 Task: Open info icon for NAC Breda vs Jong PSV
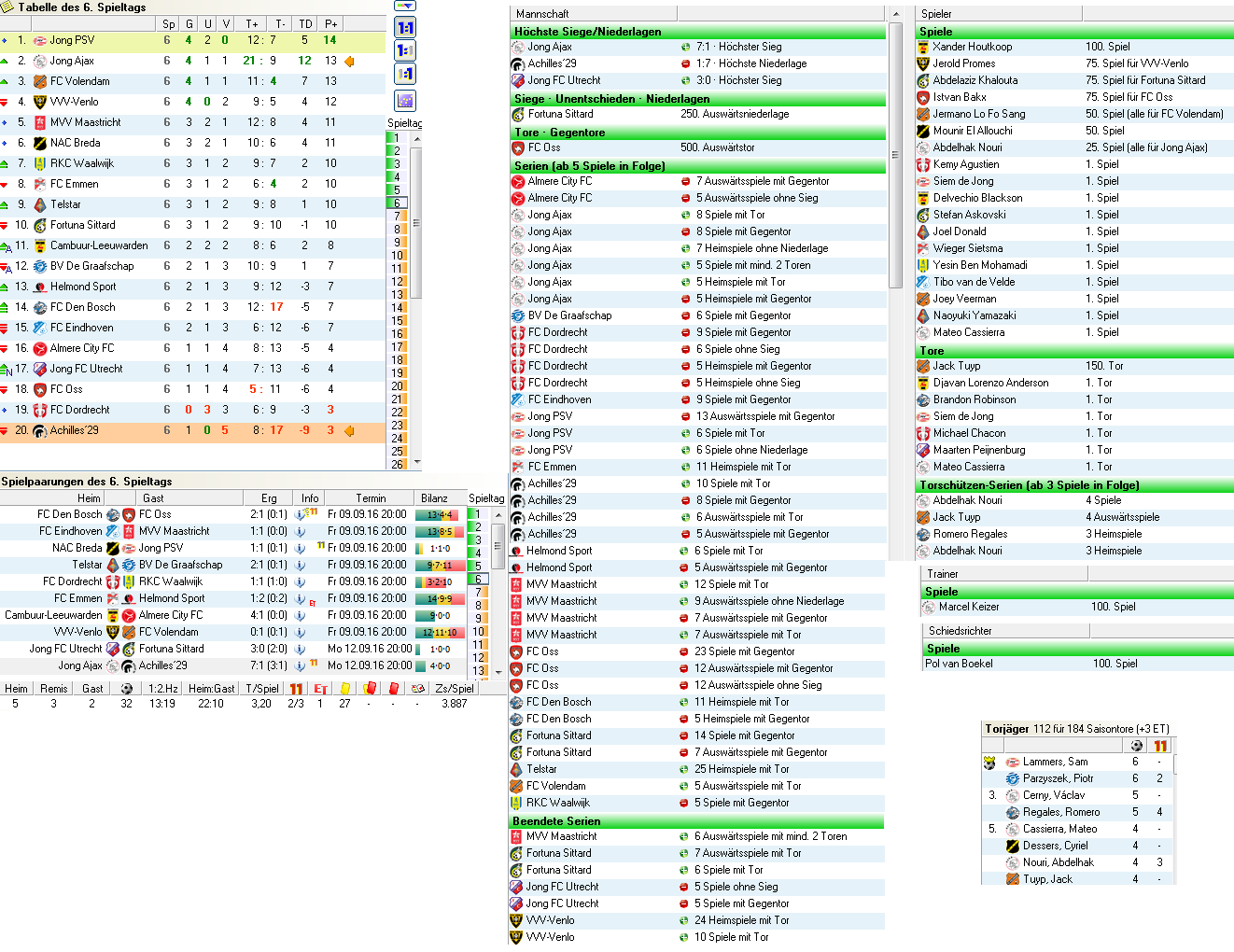coord(301,548)
